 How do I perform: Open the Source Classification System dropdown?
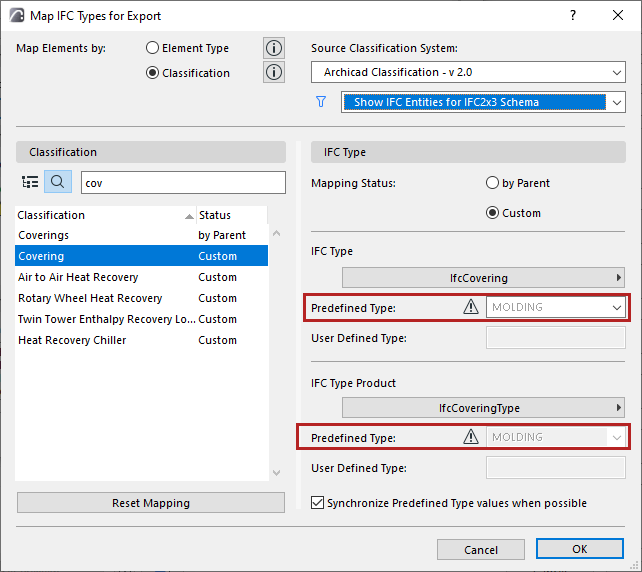tap(468, 73)
